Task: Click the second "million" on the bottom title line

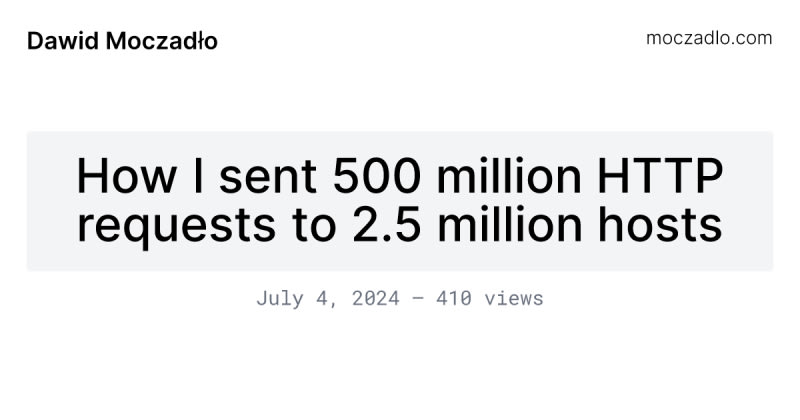Action: pyautogui.click(x=510, y=225)
